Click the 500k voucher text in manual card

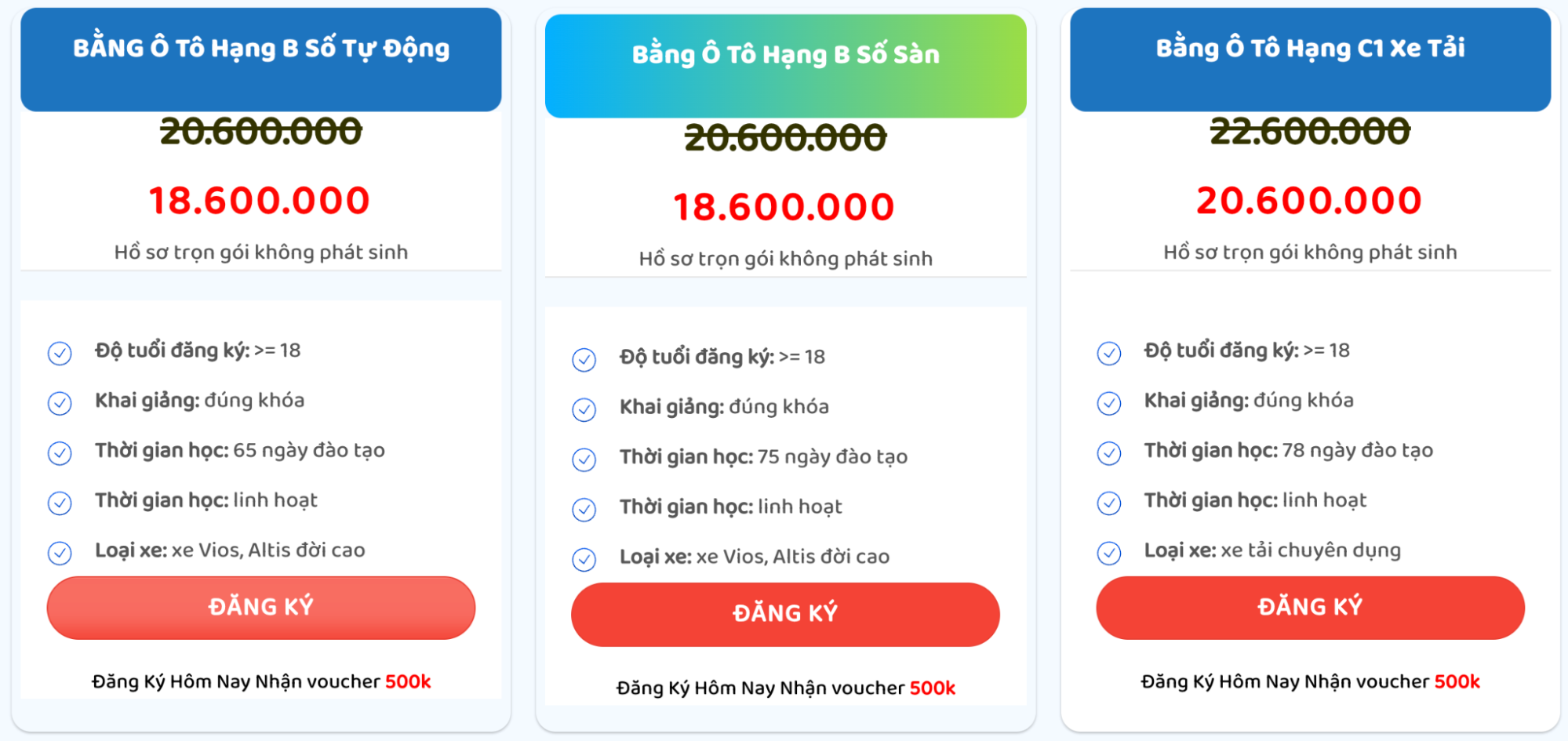coord(932,688)
